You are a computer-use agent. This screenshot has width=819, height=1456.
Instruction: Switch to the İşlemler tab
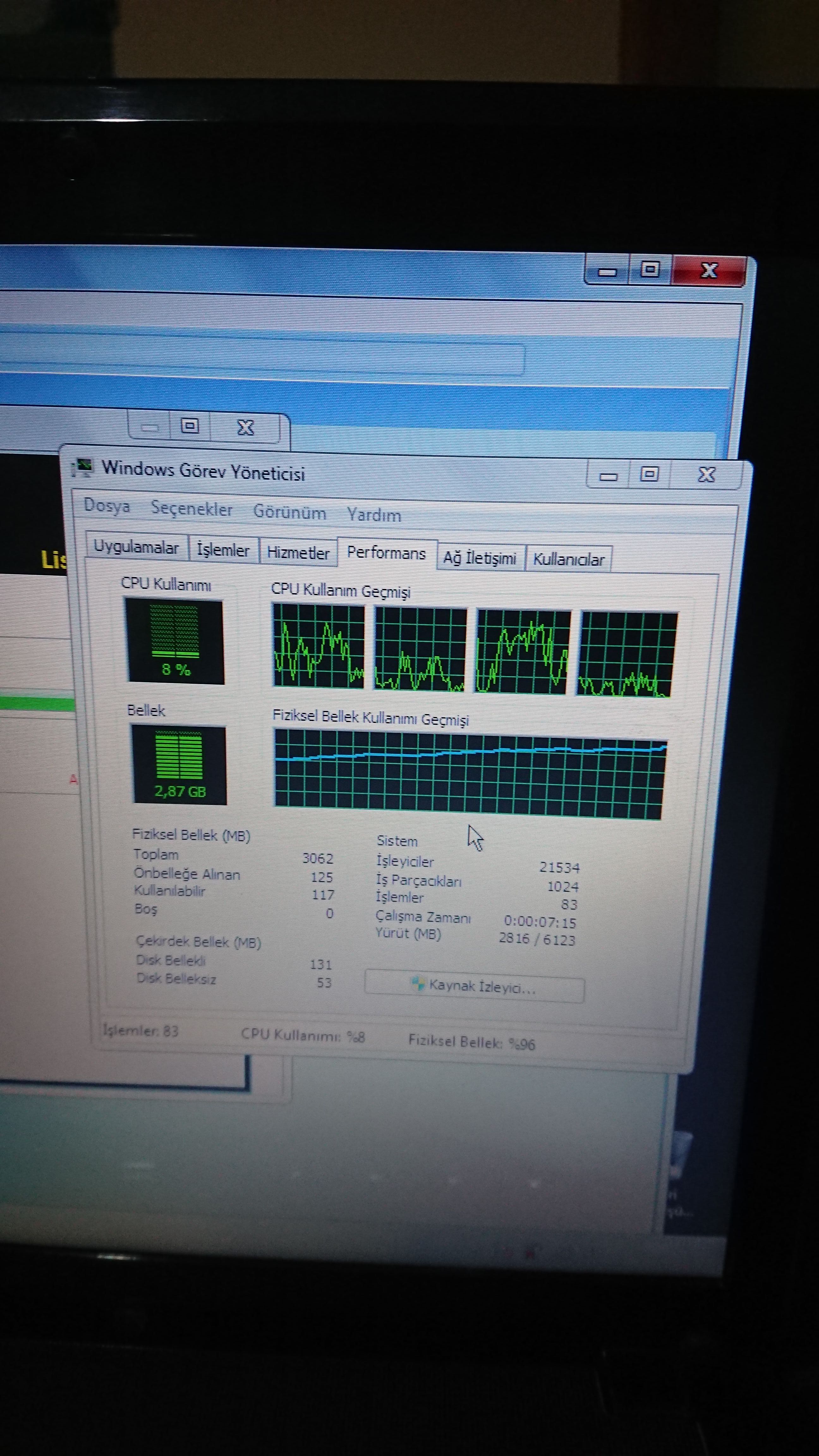(223, 550)
